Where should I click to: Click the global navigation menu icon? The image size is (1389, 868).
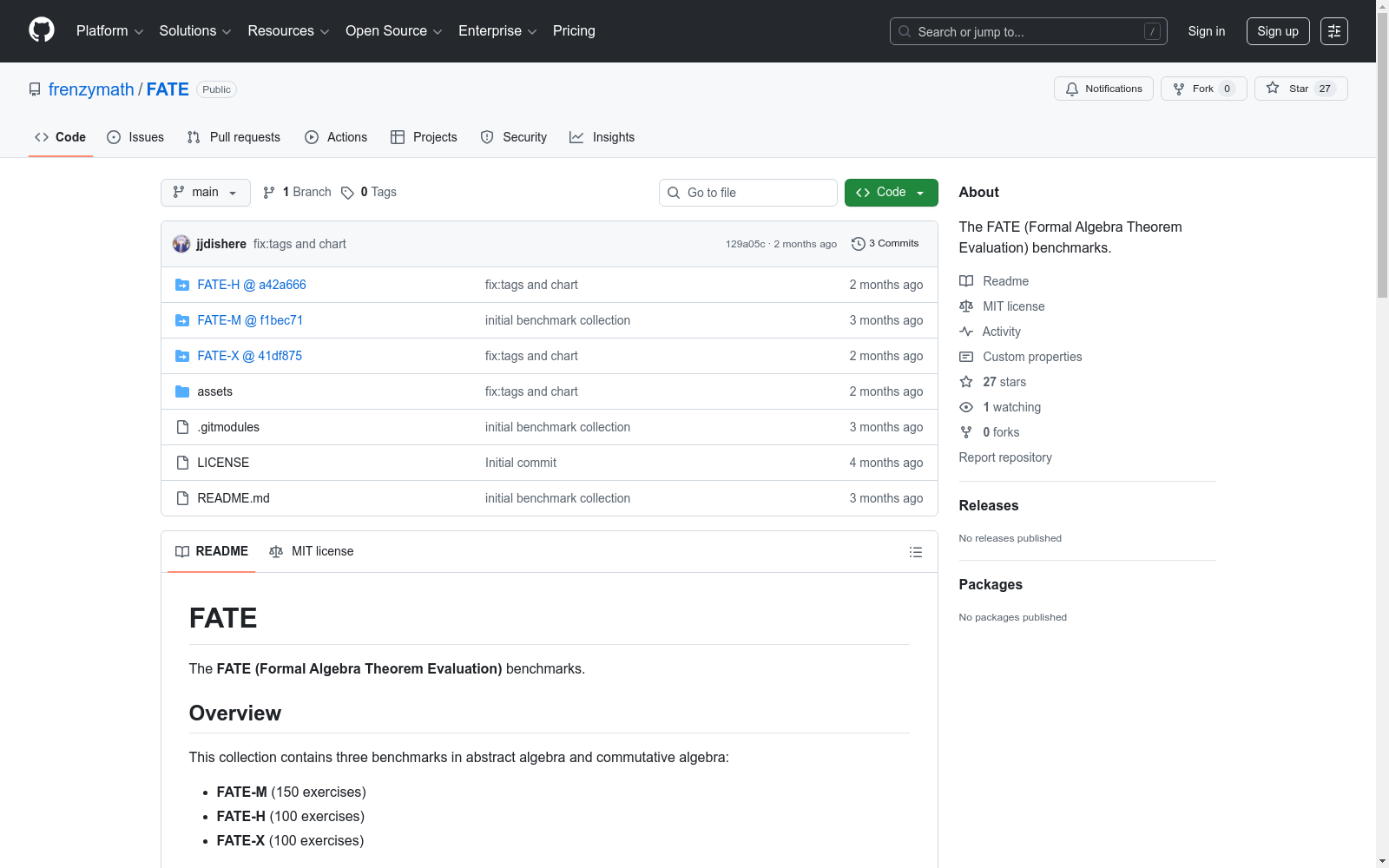coord(1333,31)
